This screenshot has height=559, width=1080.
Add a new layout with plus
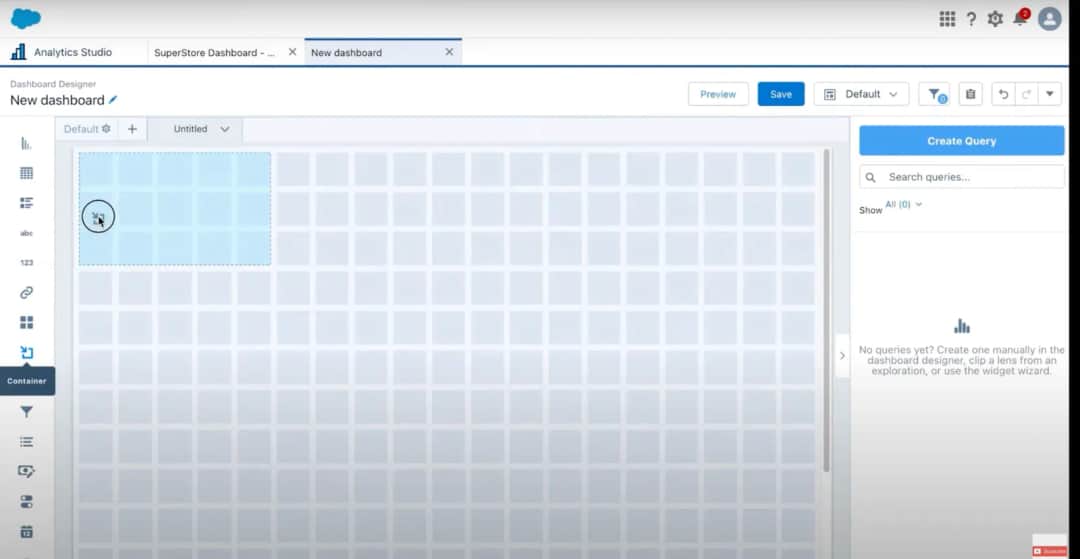click(x=132, y=129)
